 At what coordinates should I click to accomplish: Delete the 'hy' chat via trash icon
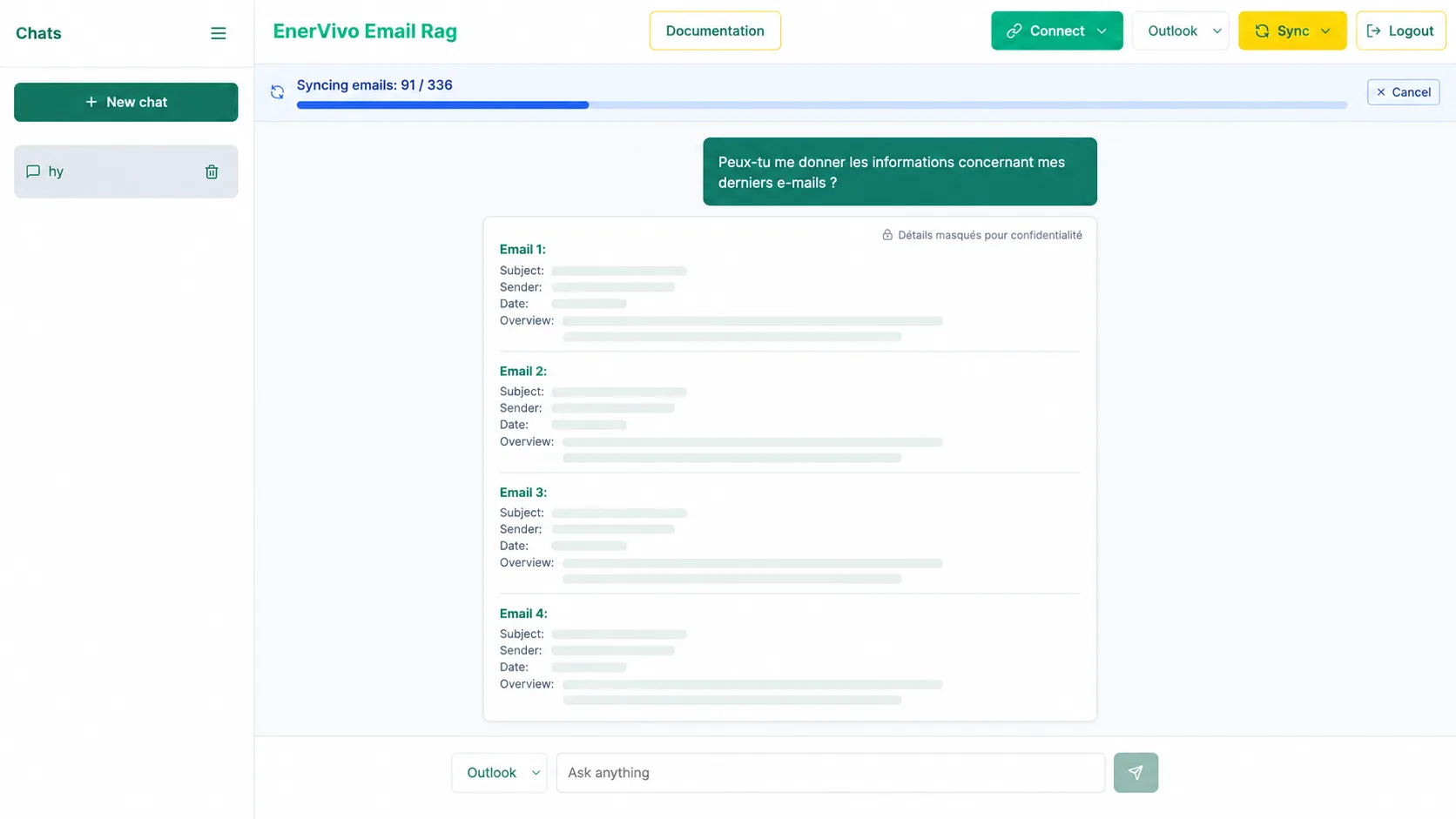coord(212,171)
